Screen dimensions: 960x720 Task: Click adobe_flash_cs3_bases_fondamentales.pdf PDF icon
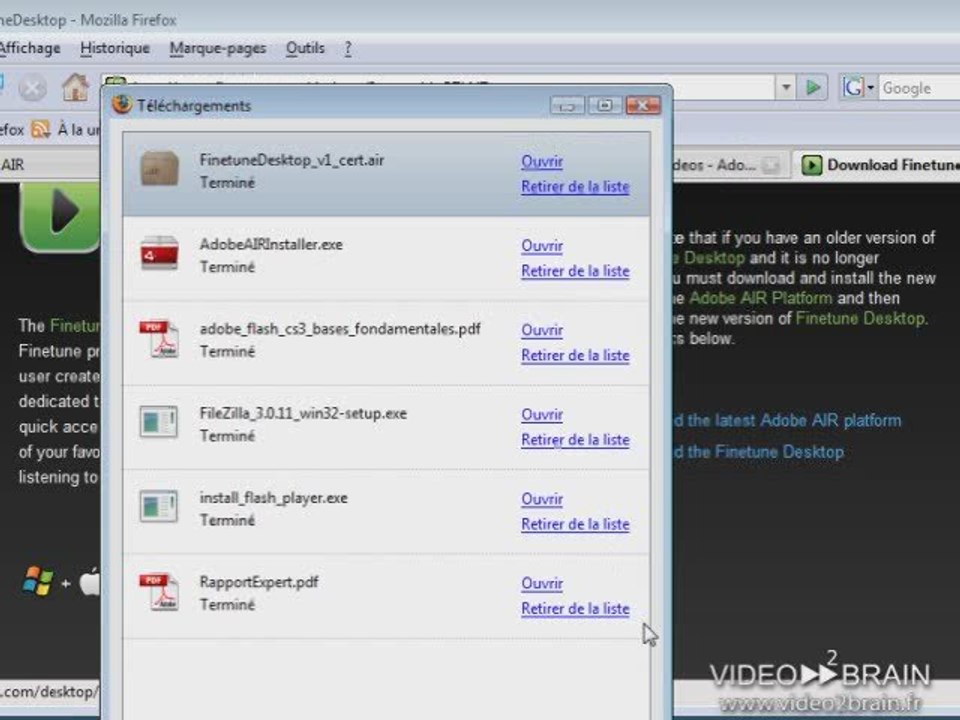(x=159, y=338)
